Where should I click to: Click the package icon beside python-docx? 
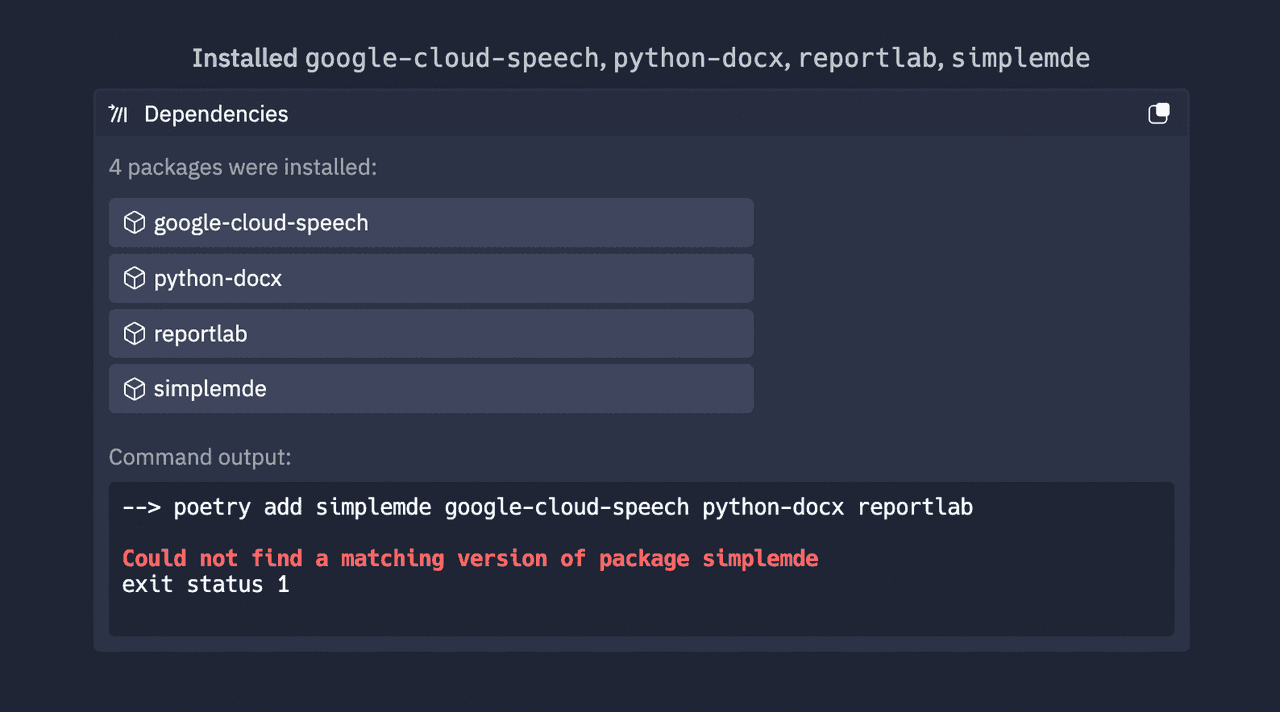134,278
